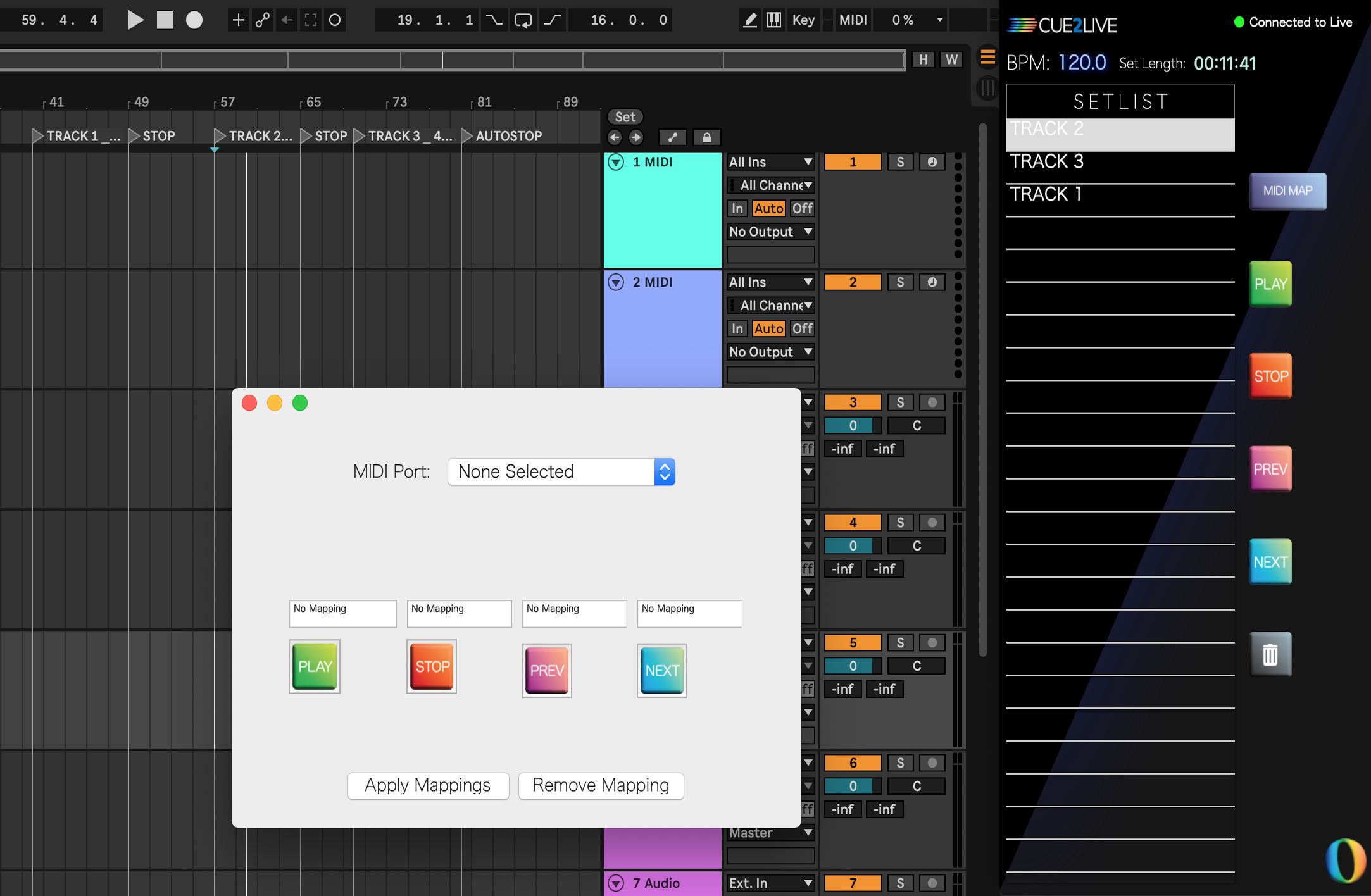This screenshot has height=896, width=1371.
Task: Click the trash icon in Cue2Live
Action: 1270,654
